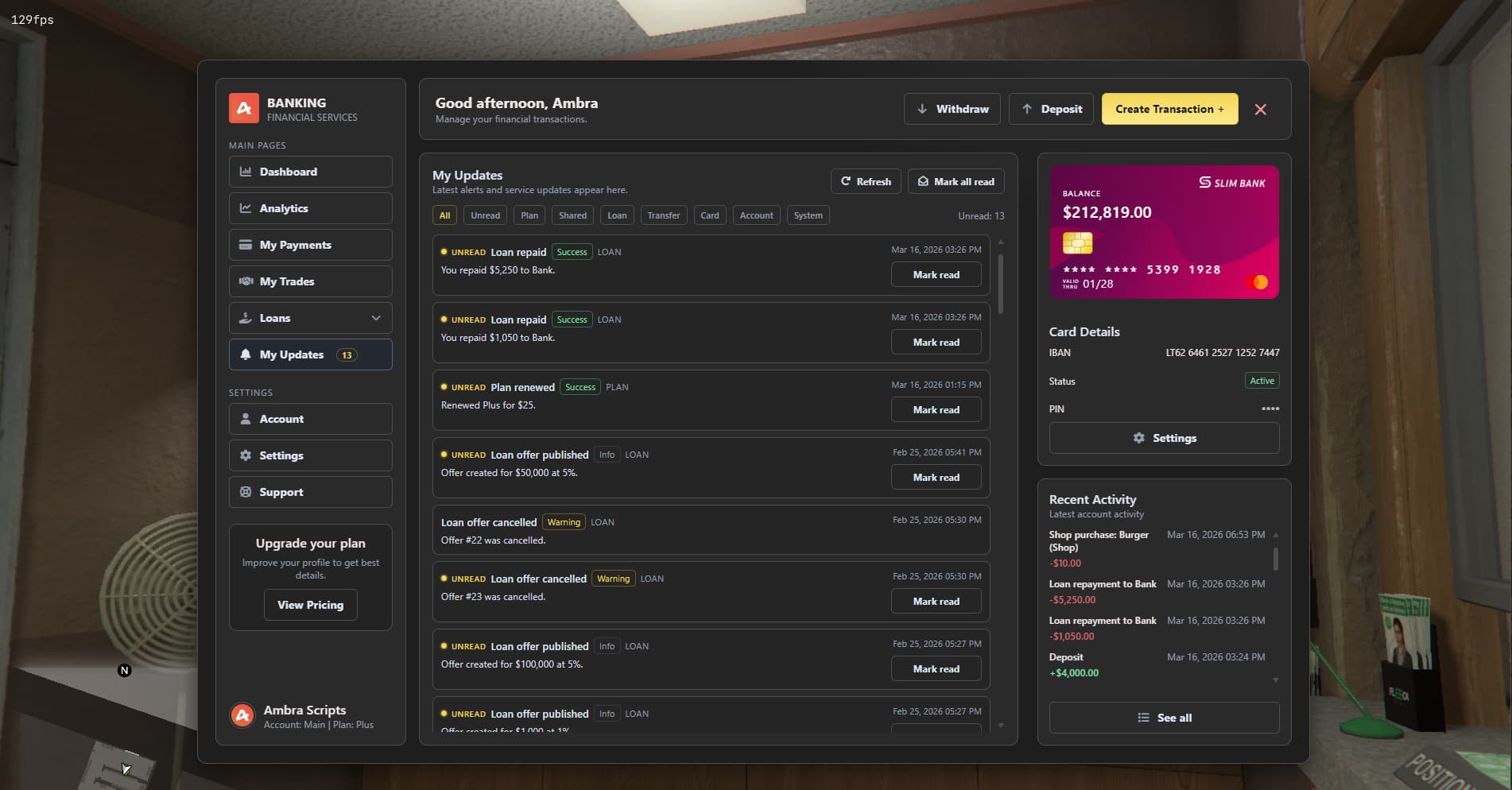Filter updates by Account
The width and height of the screenshot is (1512, 790).
(x=756, y=215)
